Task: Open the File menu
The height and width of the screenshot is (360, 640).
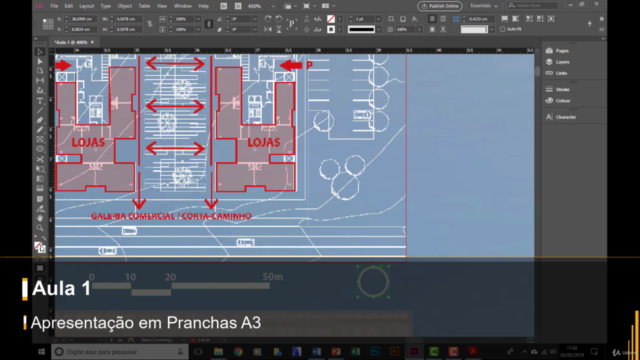Action: click(54, 6)
